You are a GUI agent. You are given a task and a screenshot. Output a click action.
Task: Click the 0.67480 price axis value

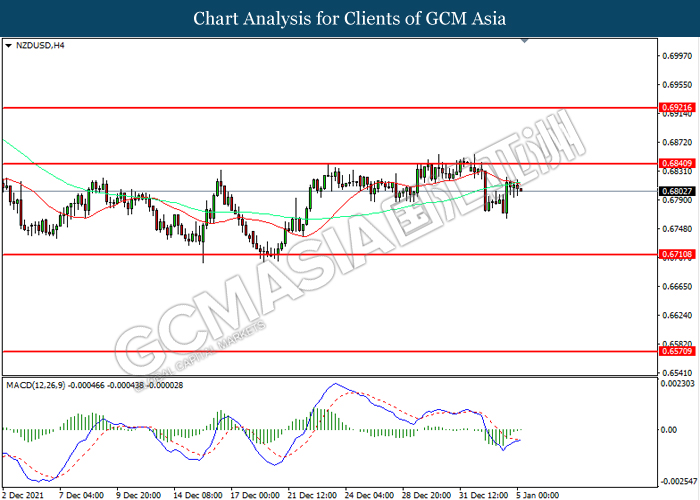(677, 229)
